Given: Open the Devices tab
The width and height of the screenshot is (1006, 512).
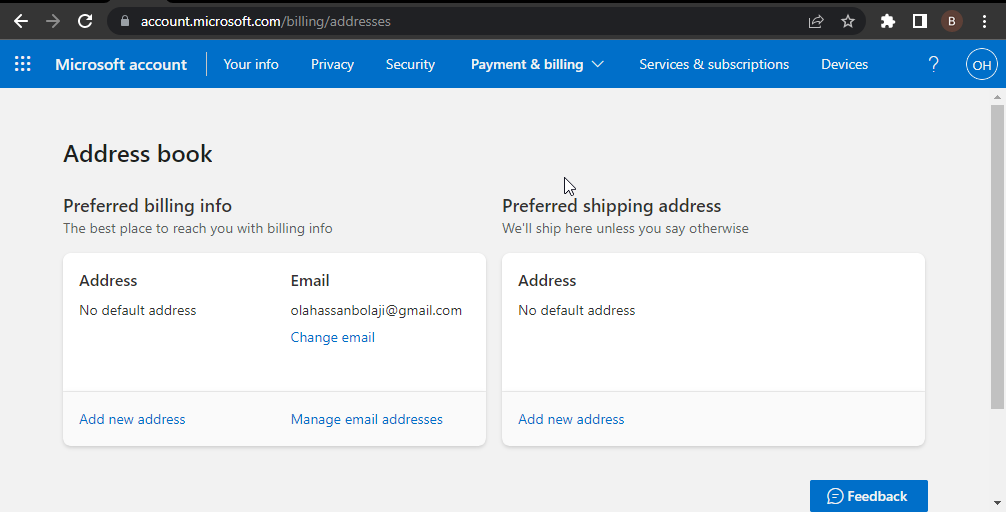Looking at the screenshot, I should pos(844,64).
